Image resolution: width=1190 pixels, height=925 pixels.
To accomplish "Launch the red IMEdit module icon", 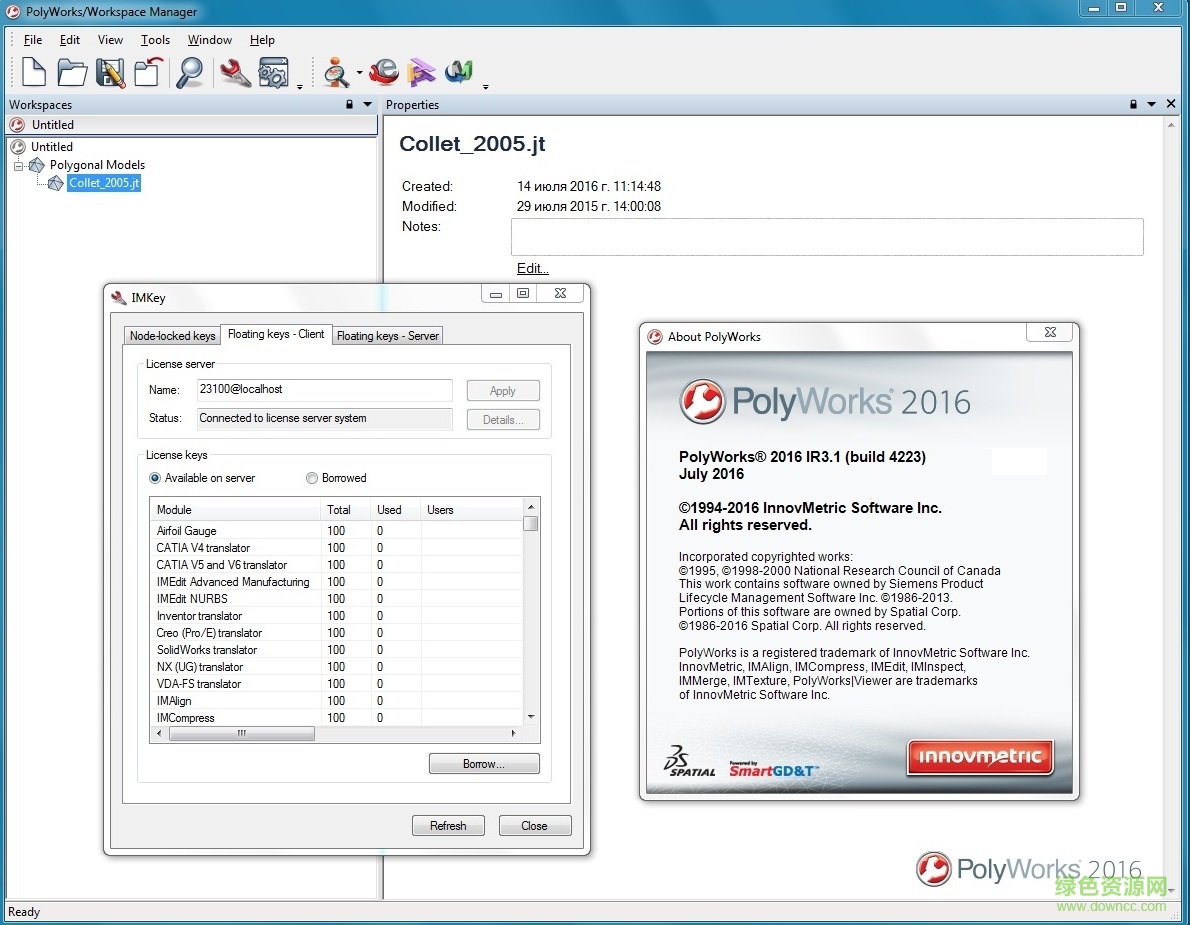I will click(384, 72).
